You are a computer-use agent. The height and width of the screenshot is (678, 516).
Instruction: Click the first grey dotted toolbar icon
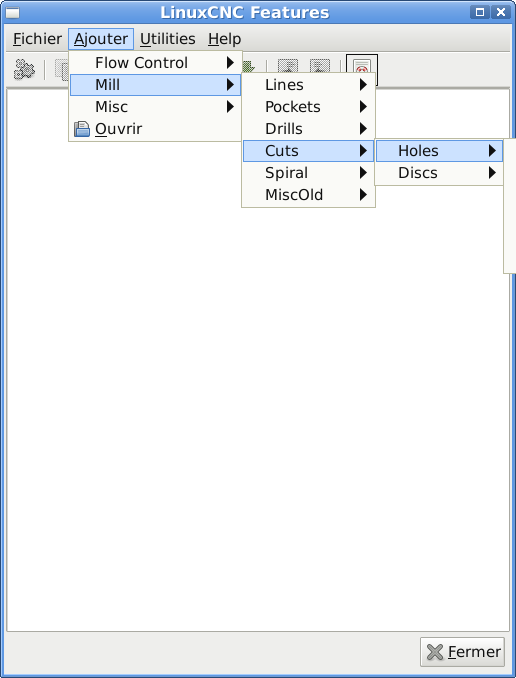pos(288,66)
